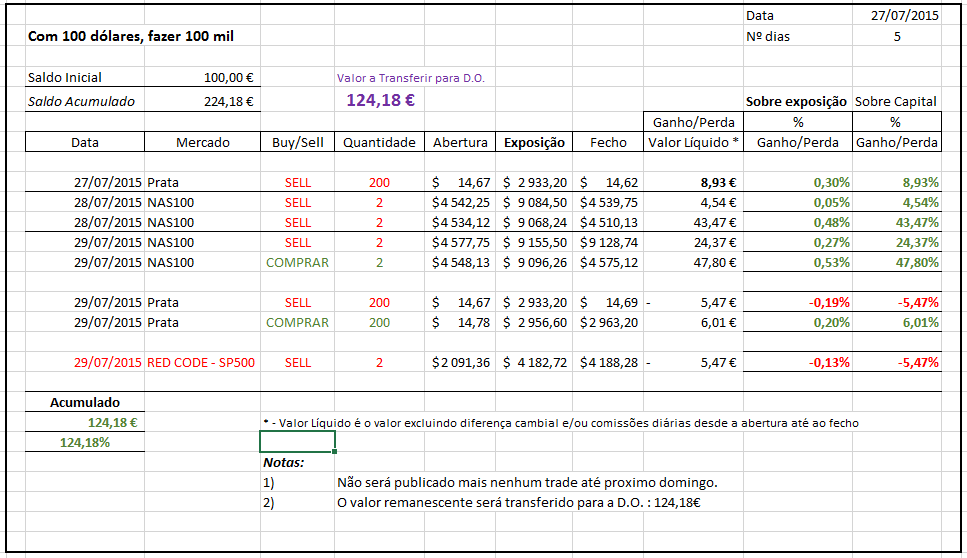Select the 'Mercado' column header cell
This screenshot has width=967, height=558.
tap(202, 142)
